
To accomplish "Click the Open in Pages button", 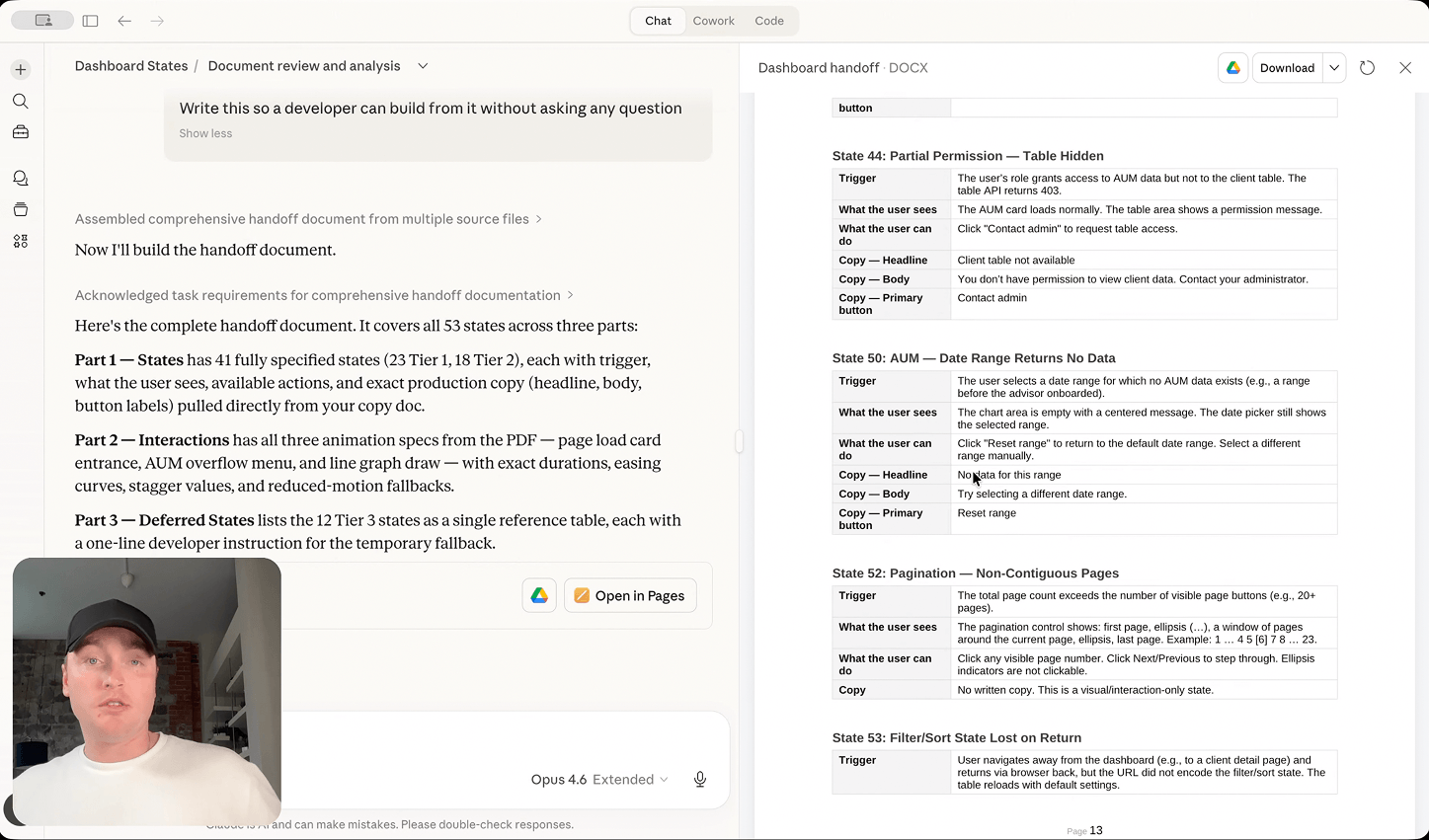I will pyautogui.click(x=630, y=595).
